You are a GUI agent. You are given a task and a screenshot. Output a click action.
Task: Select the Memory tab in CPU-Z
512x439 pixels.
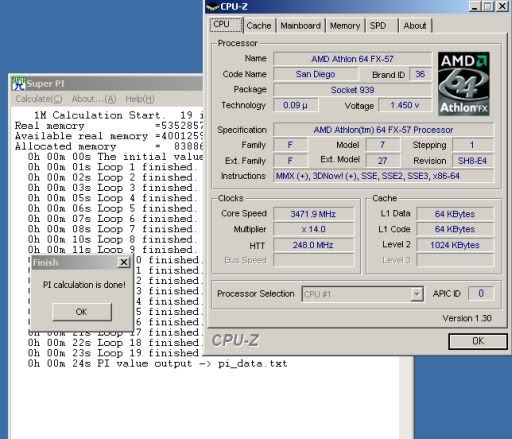(x=345, y=26)
